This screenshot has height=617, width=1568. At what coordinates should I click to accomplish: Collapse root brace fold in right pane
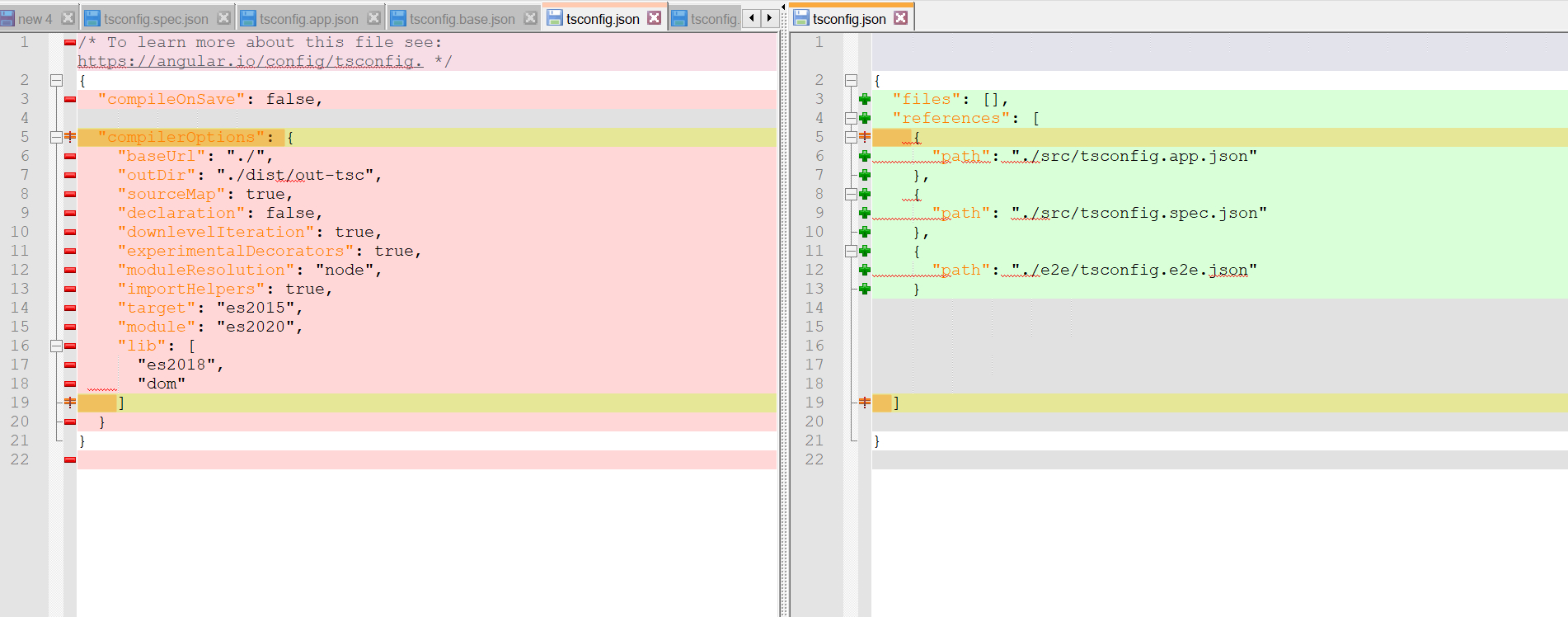(851, 80)
